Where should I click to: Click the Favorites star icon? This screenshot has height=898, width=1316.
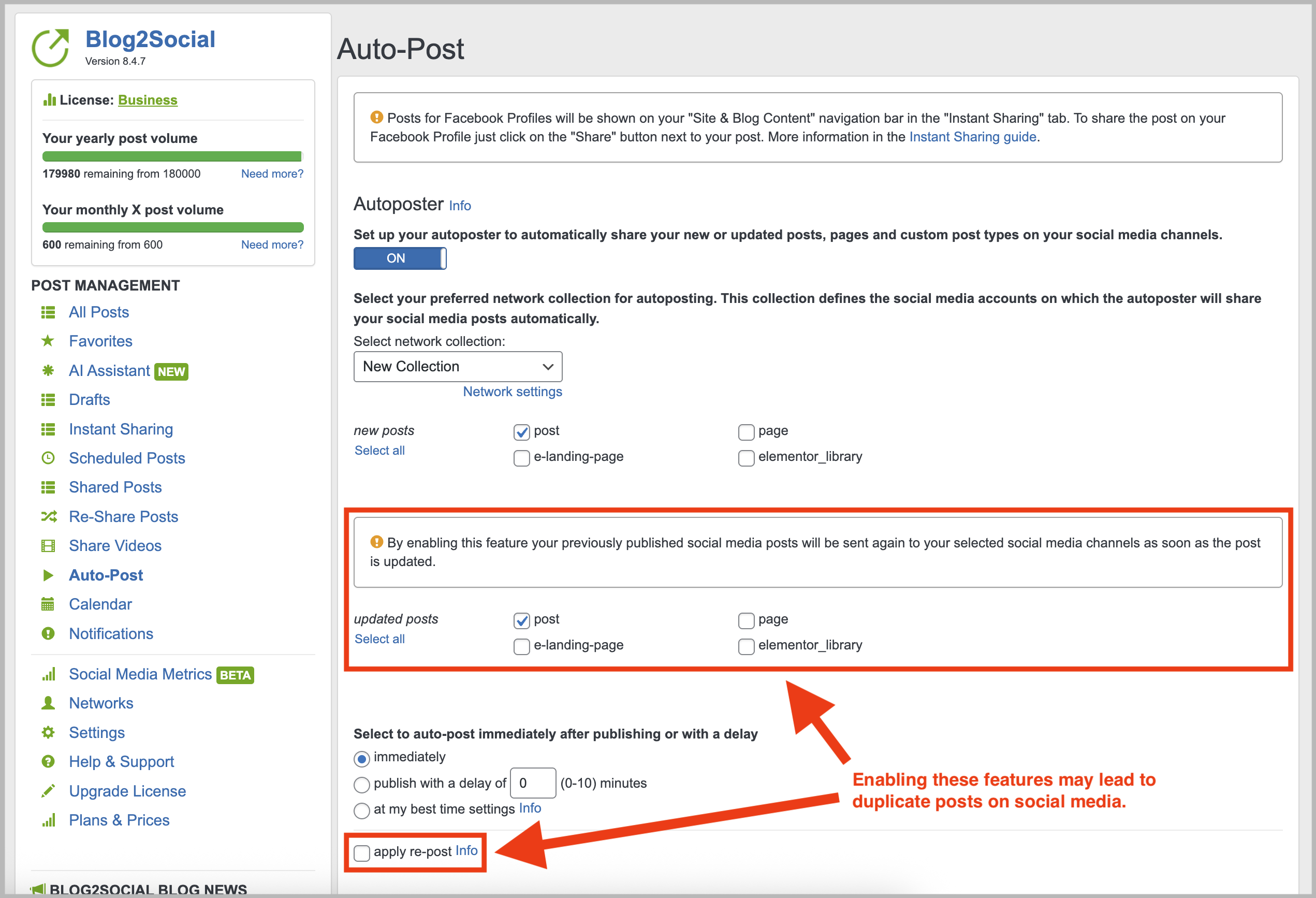48,341
